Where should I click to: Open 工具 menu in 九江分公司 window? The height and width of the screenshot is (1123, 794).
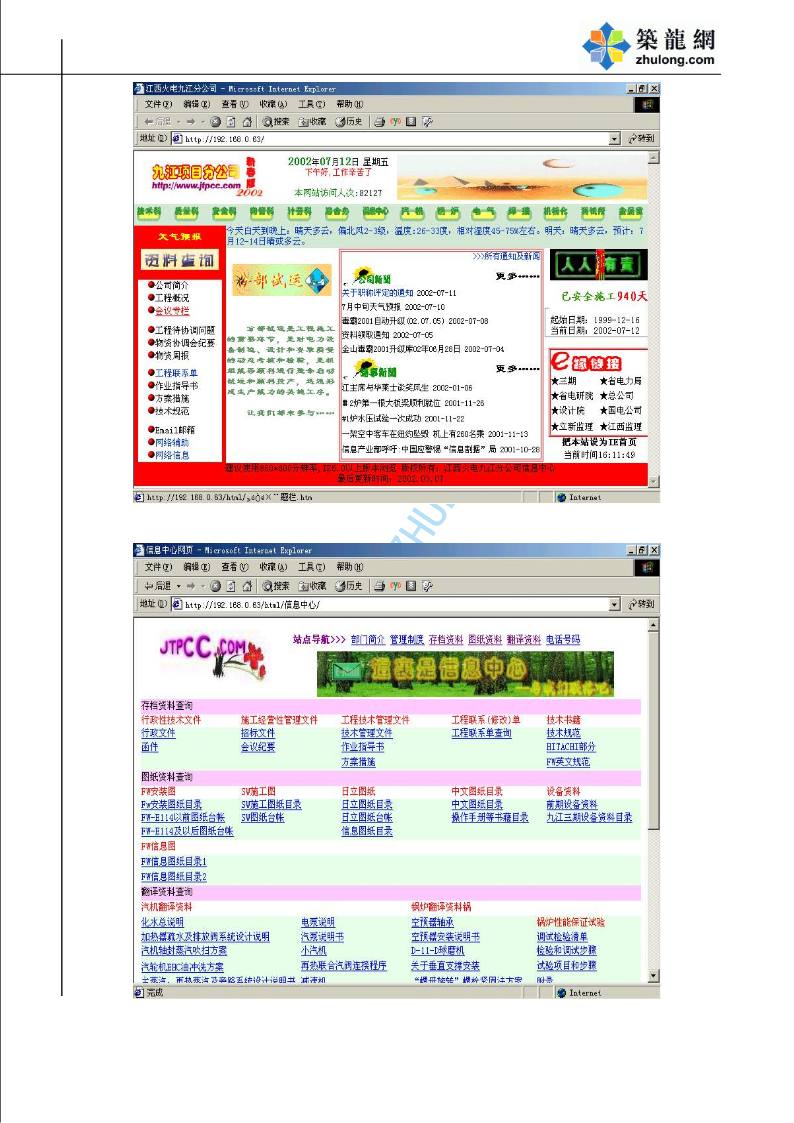point(311,105)
